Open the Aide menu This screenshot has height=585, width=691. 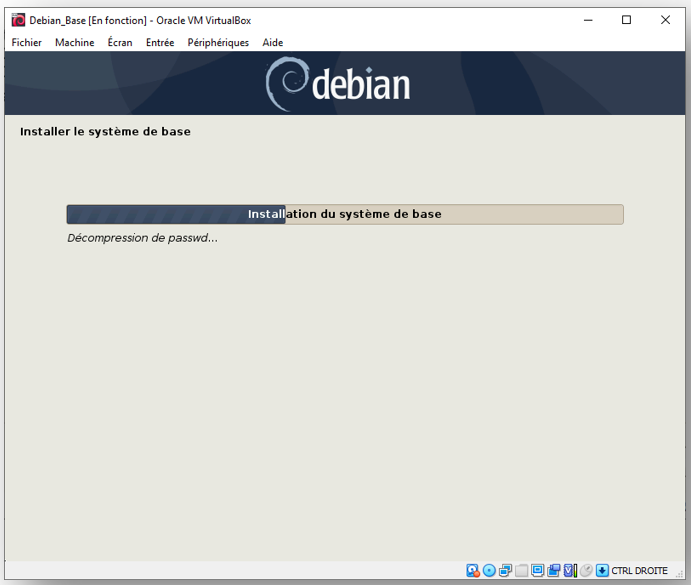click(273, 43)
